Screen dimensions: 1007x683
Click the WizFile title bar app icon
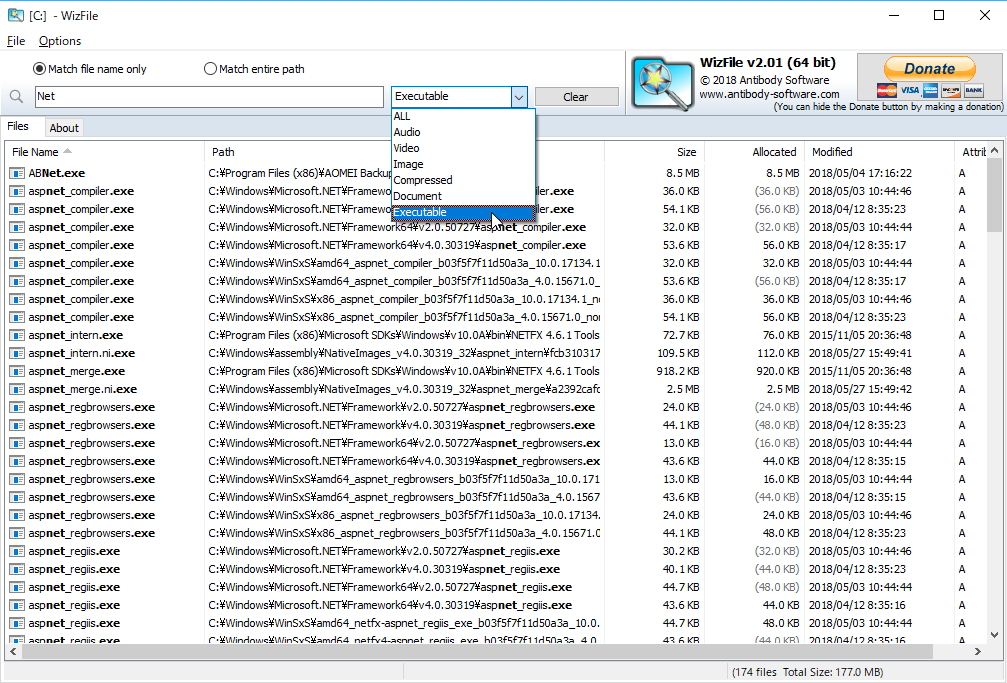[15, 15]
